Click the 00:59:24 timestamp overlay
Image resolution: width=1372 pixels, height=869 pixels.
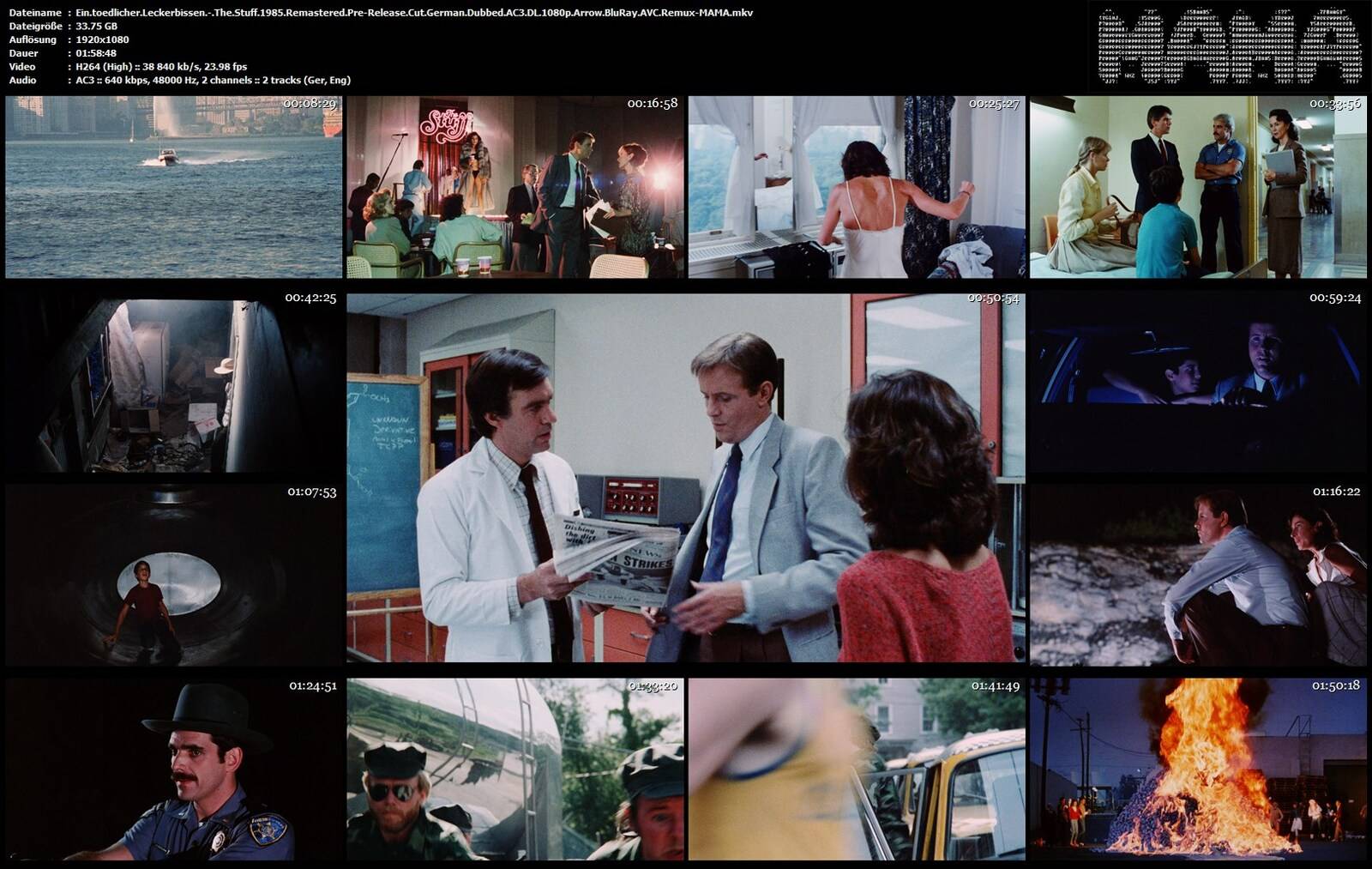tap(1335, 299)
